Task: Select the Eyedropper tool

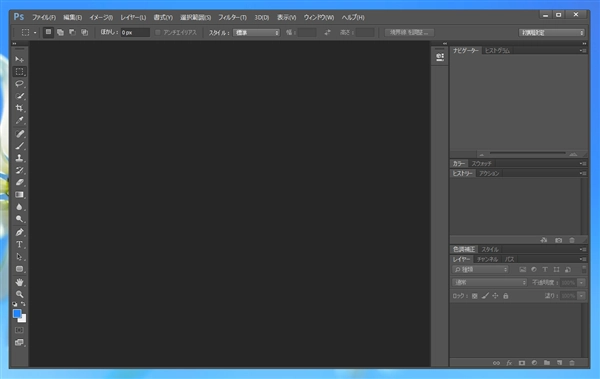Action: [19, 121]
